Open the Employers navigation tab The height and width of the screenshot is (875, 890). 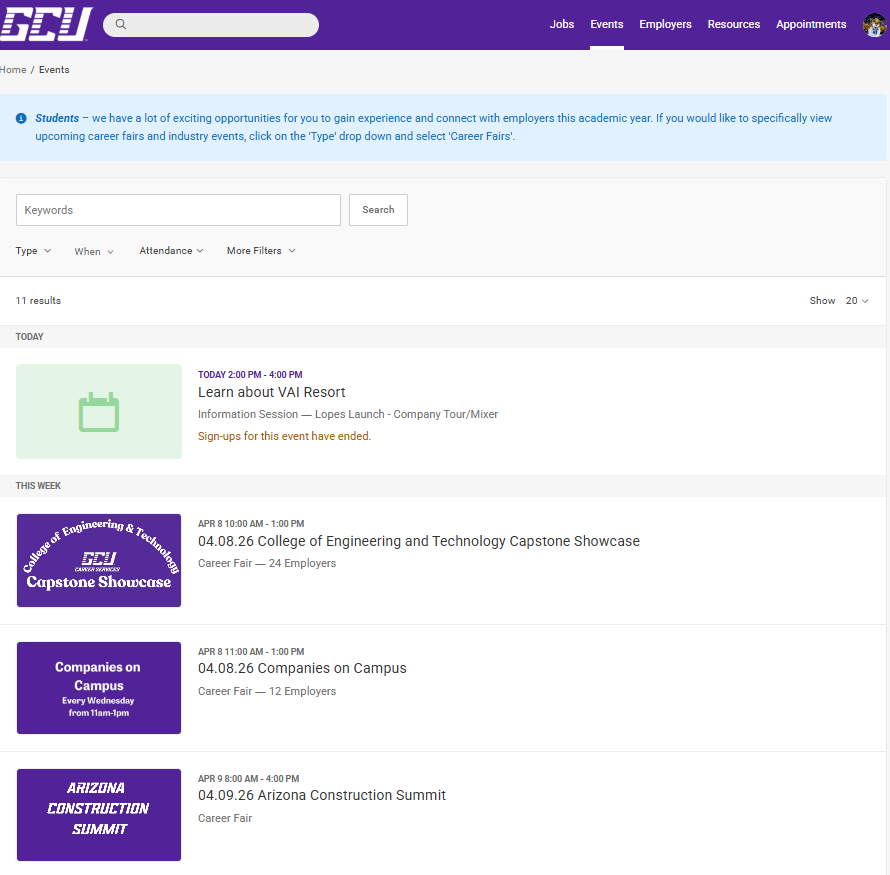665,24
